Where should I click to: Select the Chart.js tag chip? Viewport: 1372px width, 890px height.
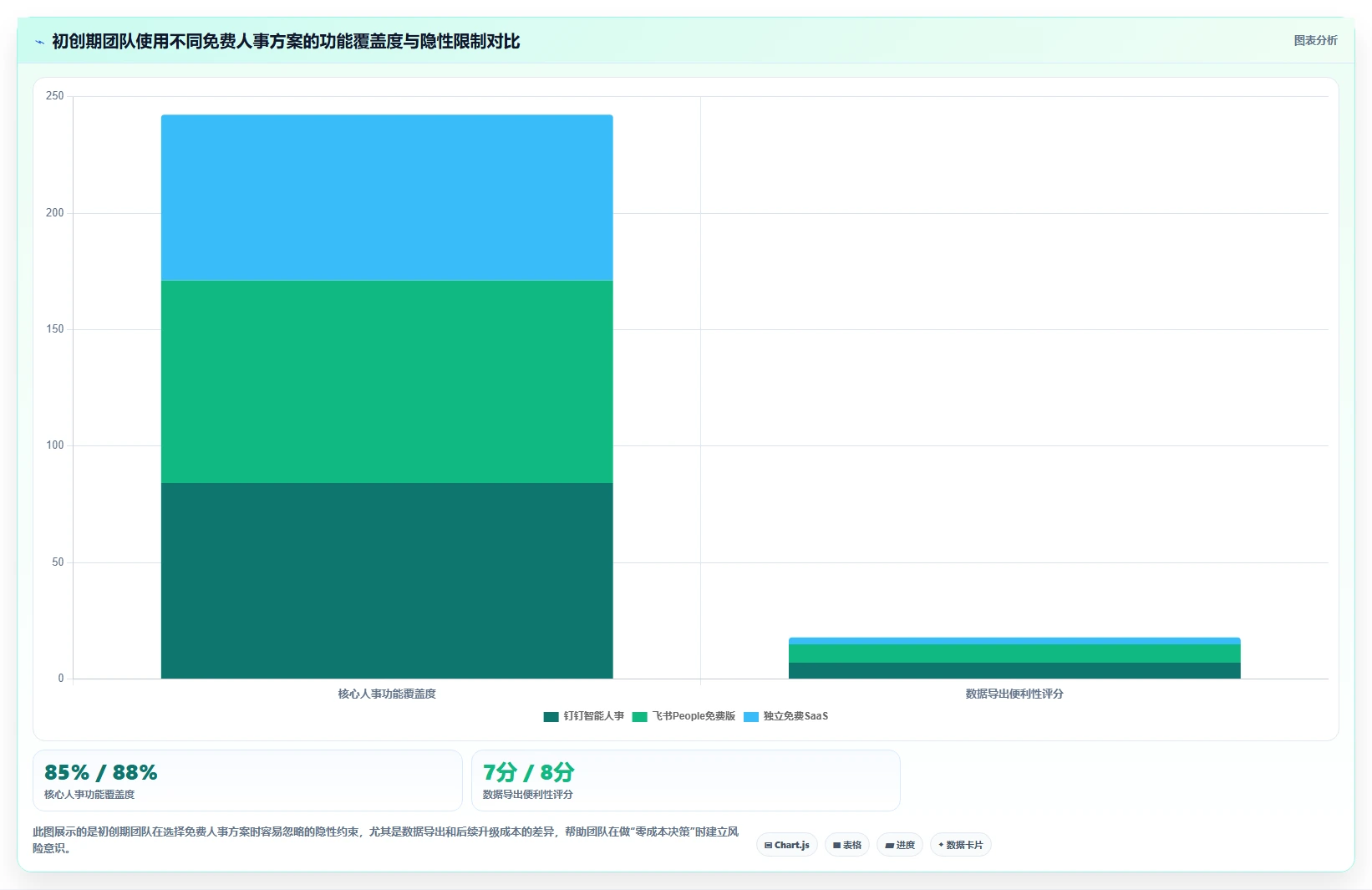point(787,845)
